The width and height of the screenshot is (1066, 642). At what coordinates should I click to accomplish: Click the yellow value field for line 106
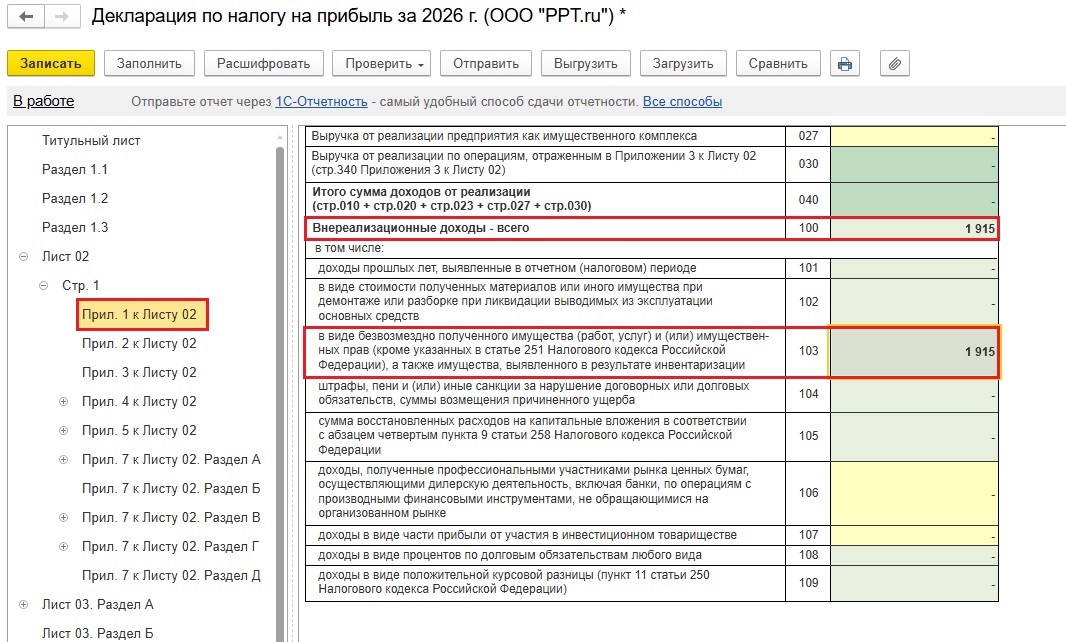[914, 493]
